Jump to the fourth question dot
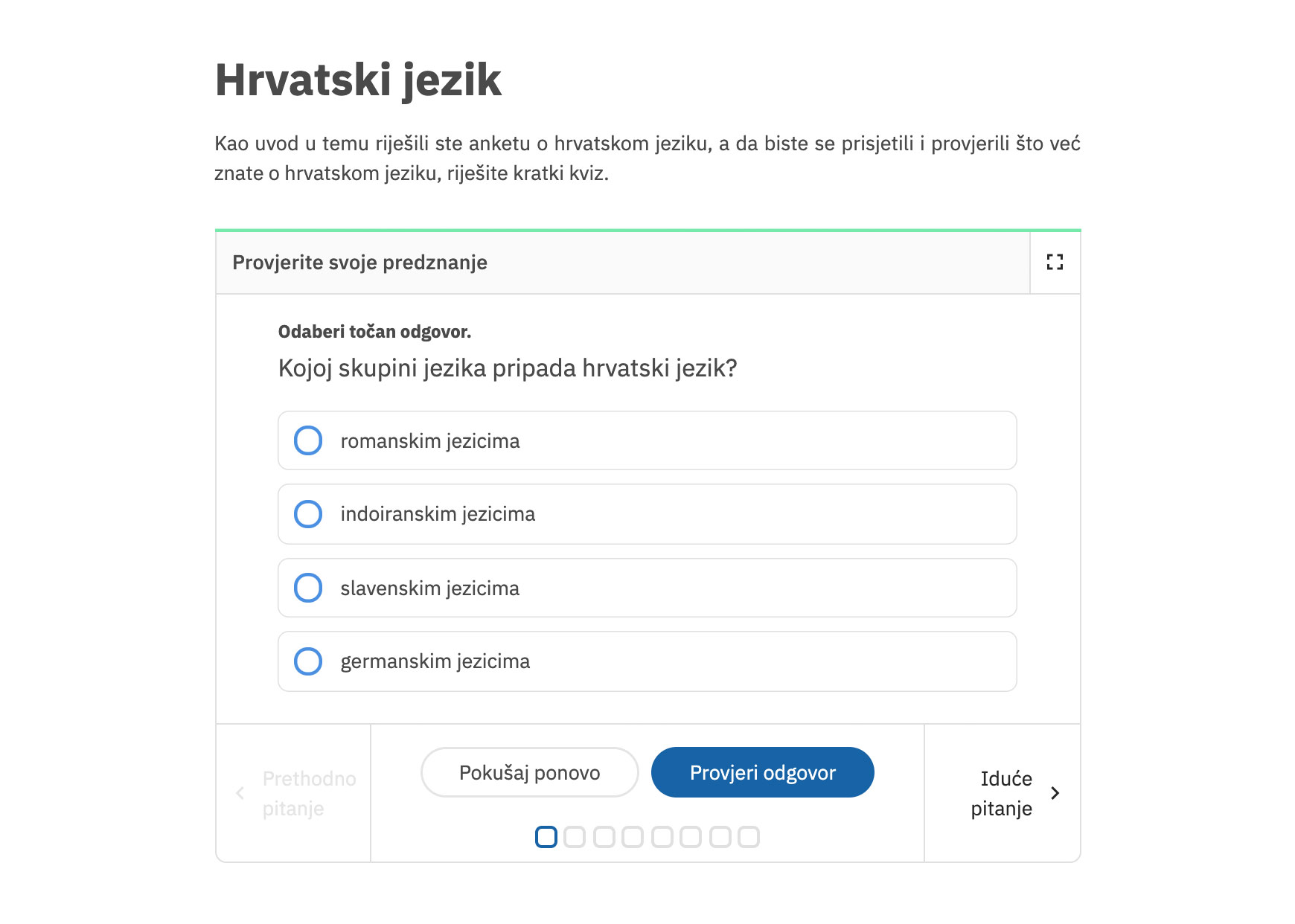Viewport: 1295px width, 924px height. pyautogui.click(x=633, y=837)
